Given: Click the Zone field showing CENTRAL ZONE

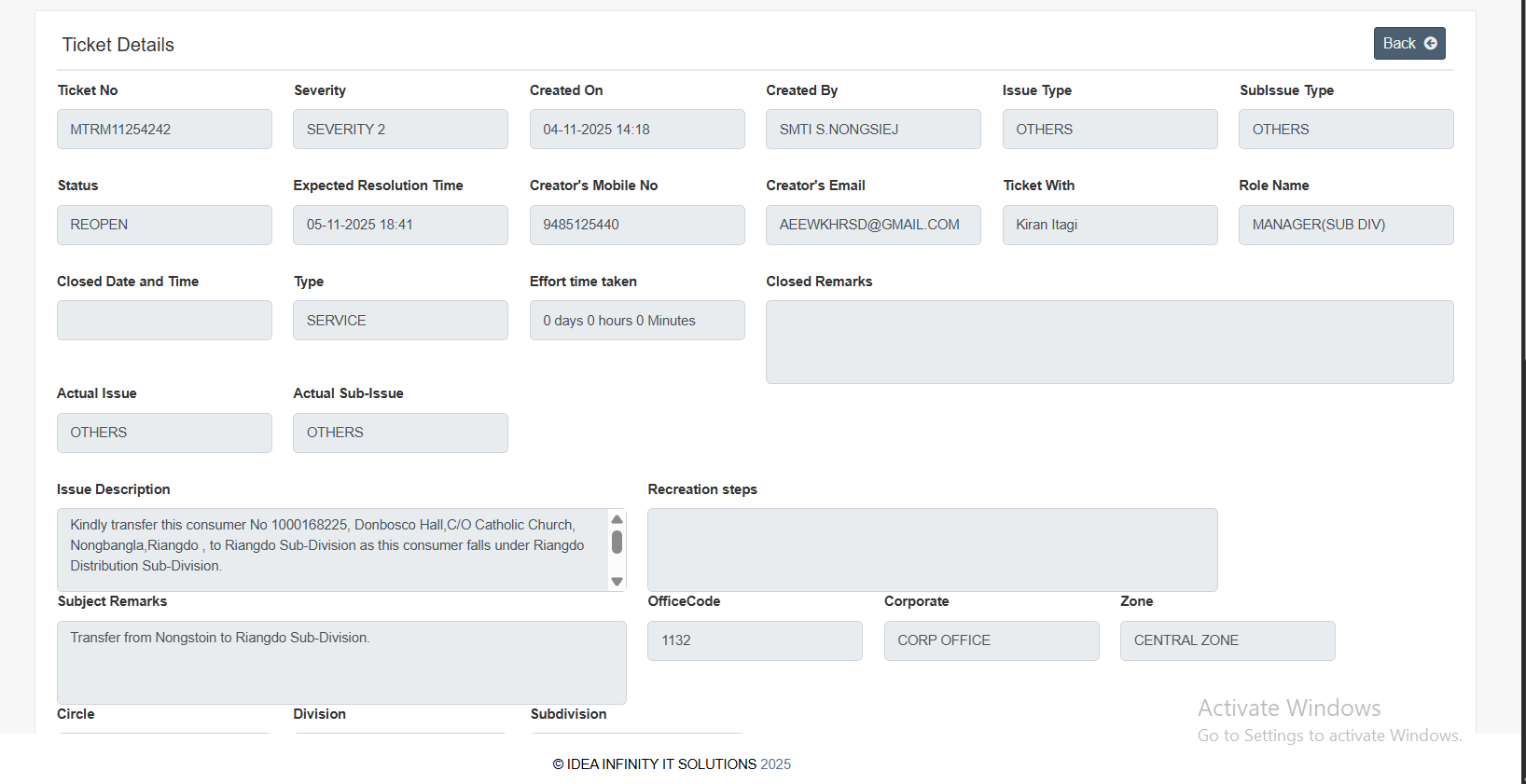Looking at the screenshot, I should pyautogui.click(x=1228, y=640).
